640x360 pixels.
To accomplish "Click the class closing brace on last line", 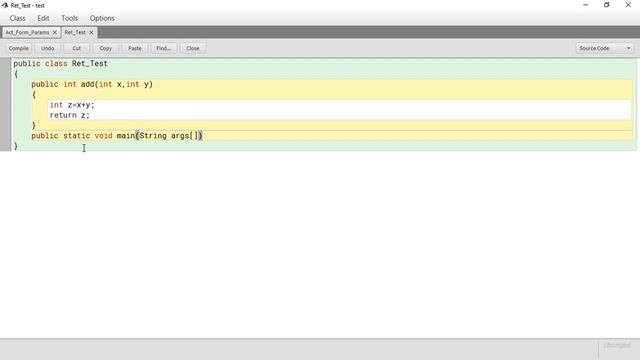I will 16,146.
